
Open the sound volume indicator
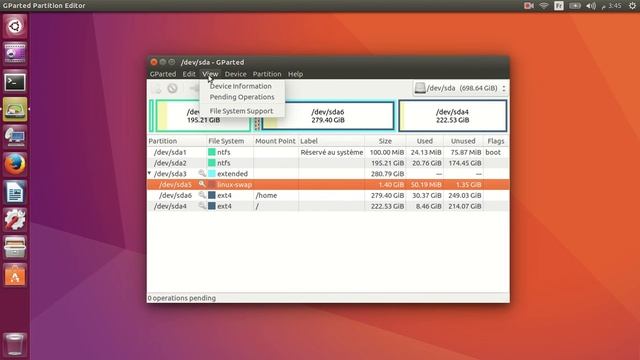click(591, 6)
